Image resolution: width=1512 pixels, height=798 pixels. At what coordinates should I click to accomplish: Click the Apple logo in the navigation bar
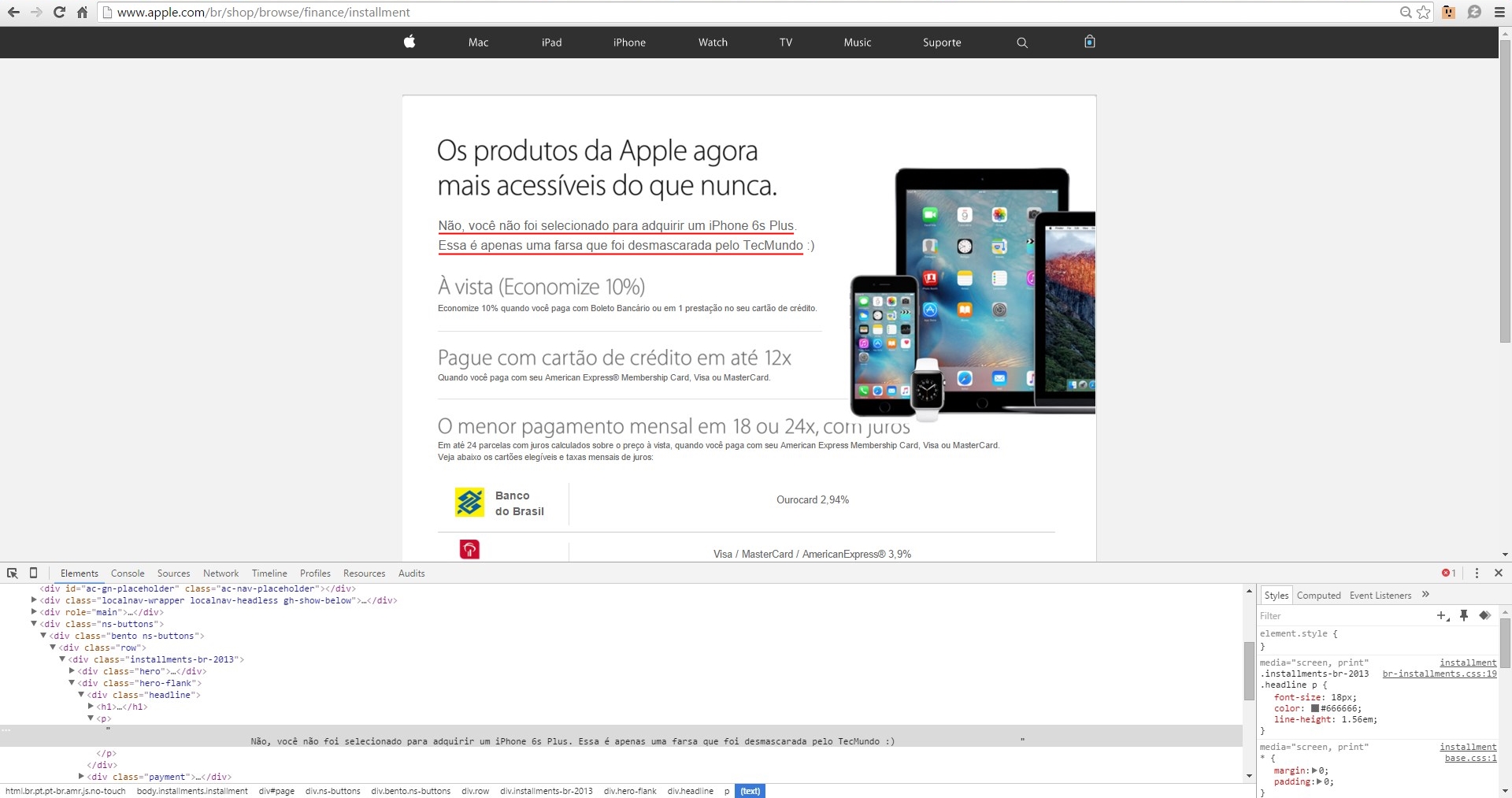[x=409, y=42]
